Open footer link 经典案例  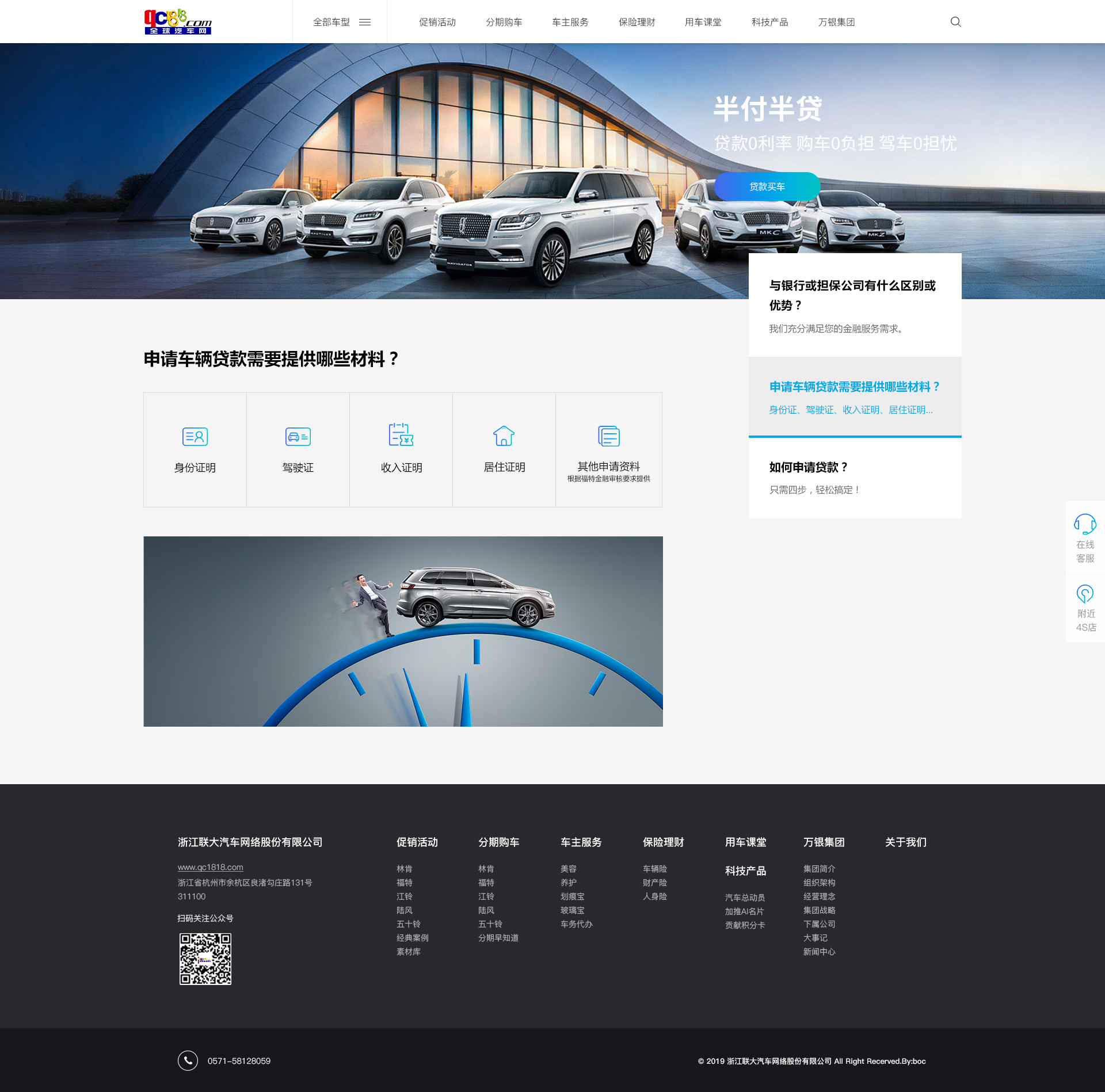[x=413, y=938]
